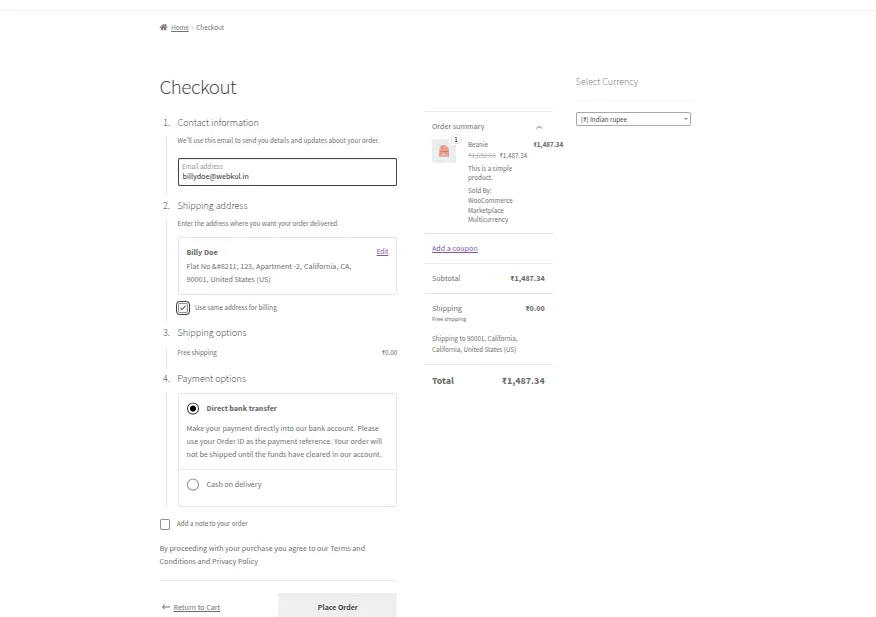Click the Email address input field

click(x=287, y=172)
